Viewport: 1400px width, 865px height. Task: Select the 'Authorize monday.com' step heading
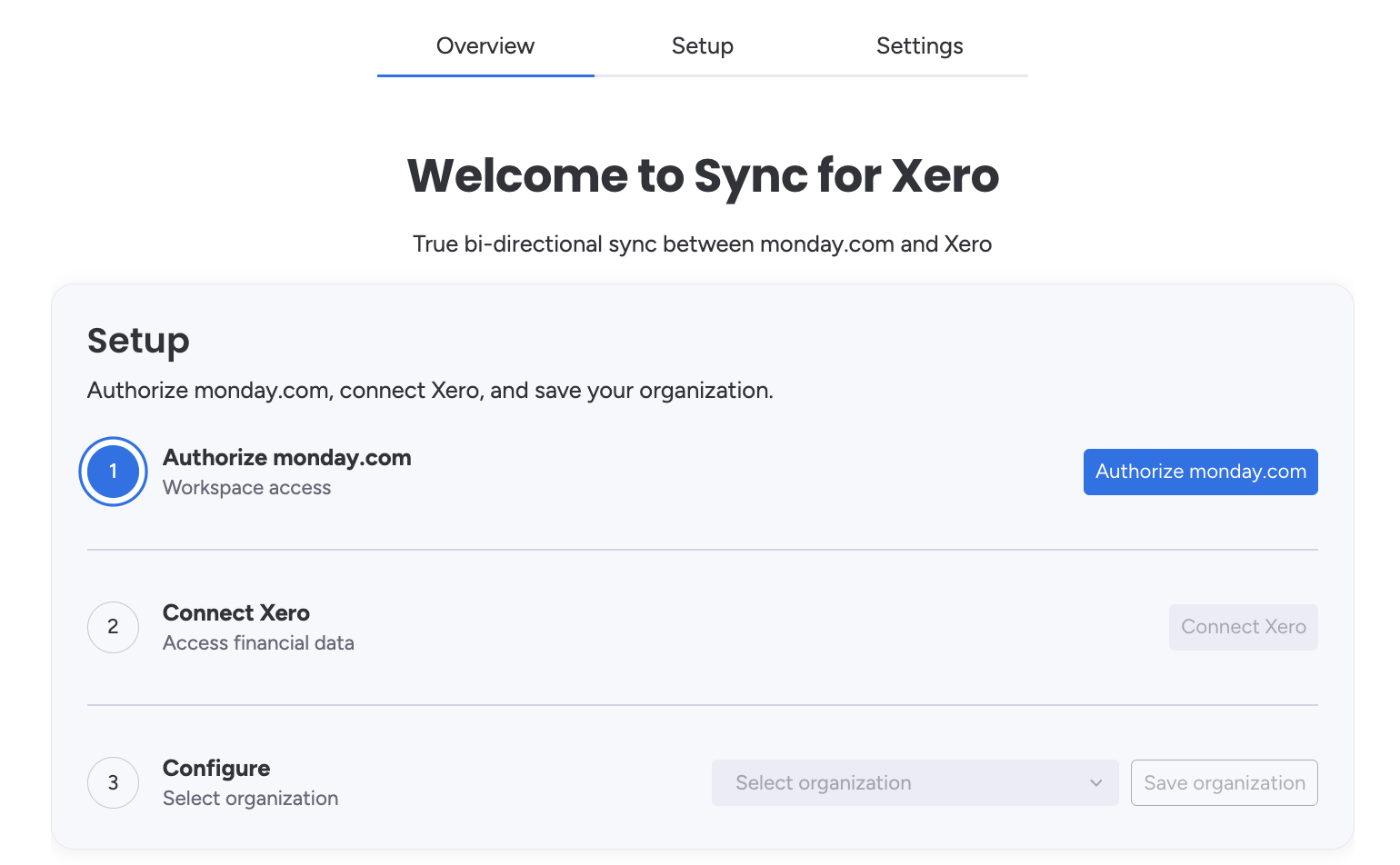[286, 457]
